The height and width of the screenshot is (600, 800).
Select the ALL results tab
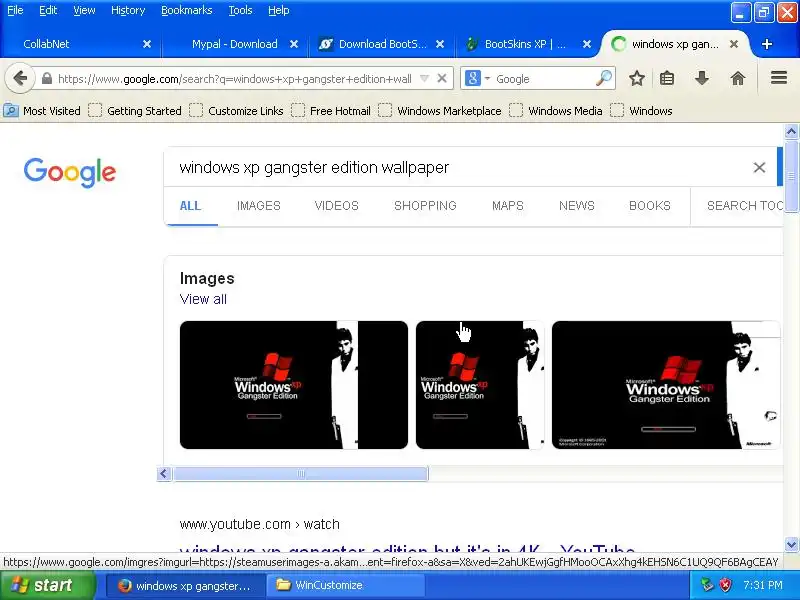tap(190, 206)
